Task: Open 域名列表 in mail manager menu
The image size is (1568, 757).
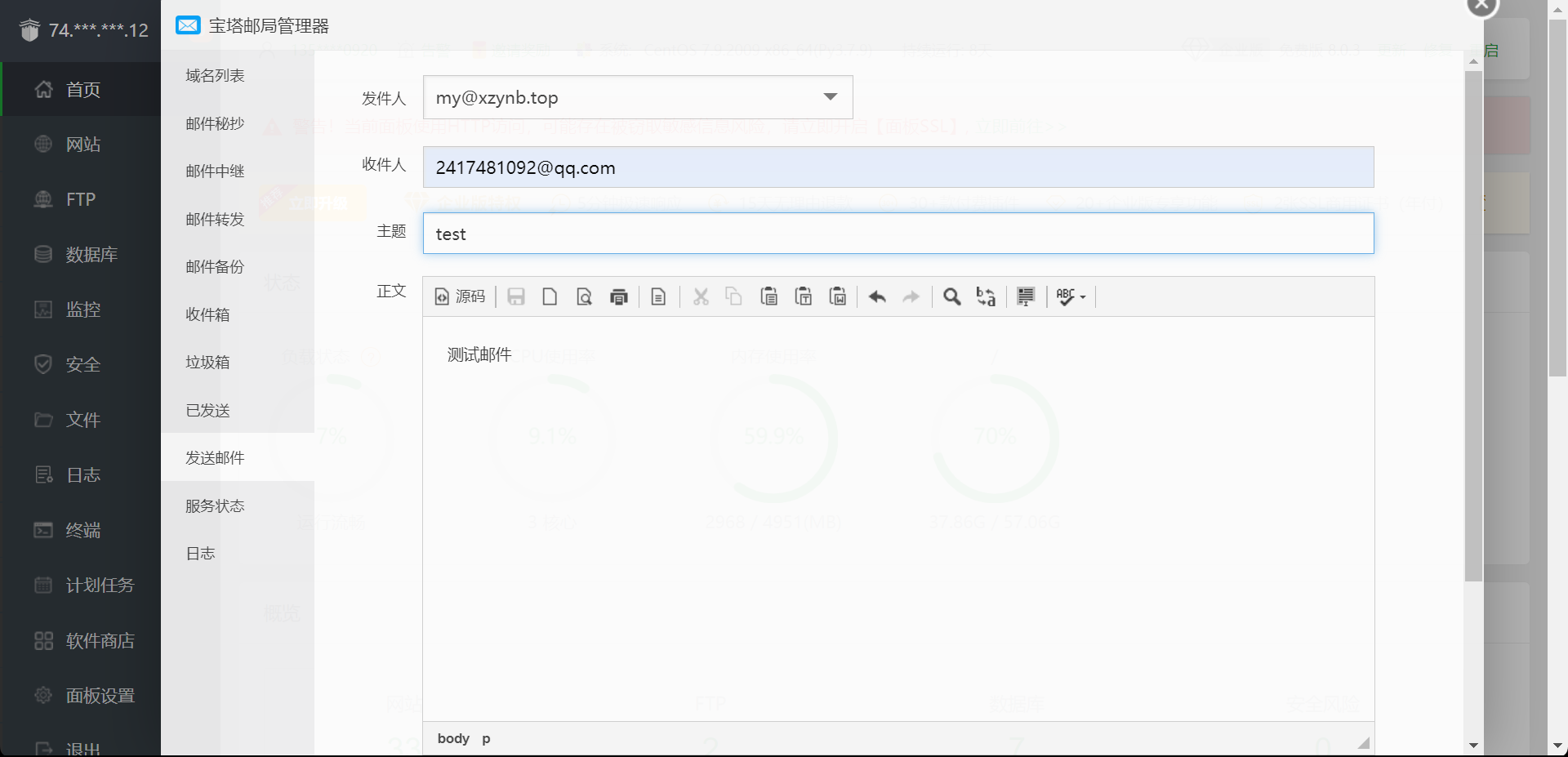Action: (x=215, y=76)
